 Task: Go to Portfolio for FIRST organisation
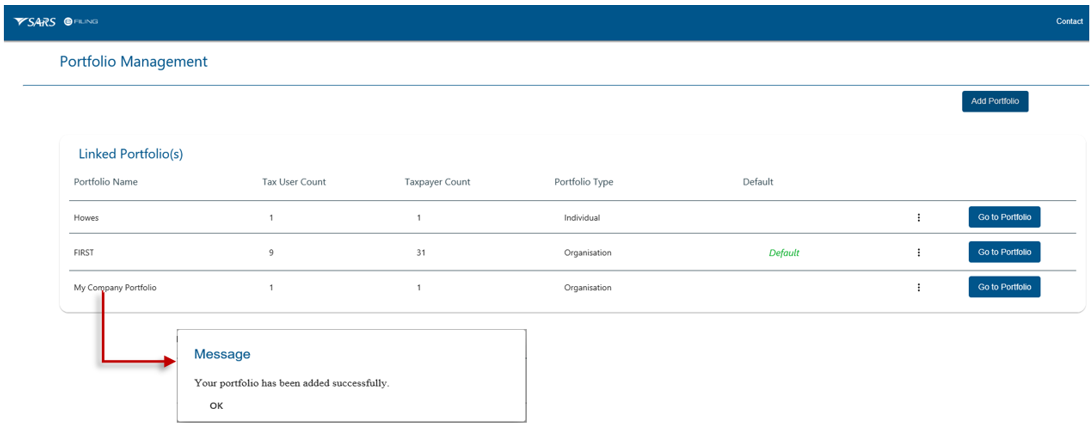tap(1004, 252)
